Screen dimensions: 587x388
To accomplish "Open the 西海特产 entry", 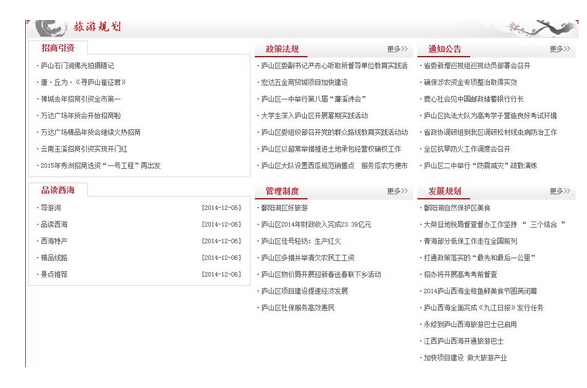I will tap(54, 241).
